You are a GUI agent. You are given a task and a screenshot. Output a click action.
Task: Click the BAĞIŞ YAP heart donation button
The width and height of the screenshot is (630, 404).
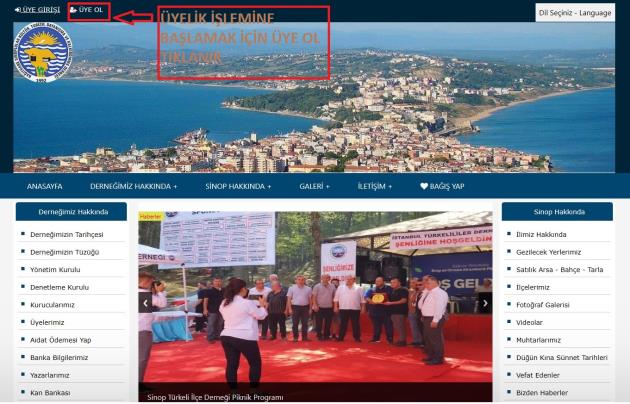pyautogui.click(x=442, y=186)
